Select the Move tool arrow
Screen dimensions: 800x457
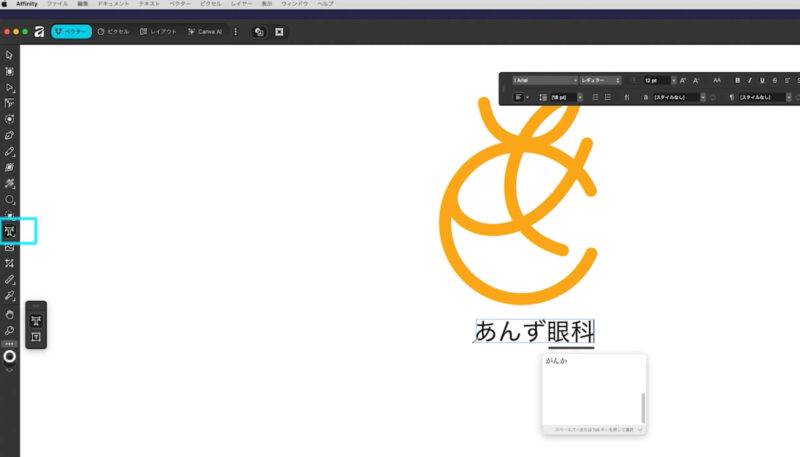click(x=9, y=55)
